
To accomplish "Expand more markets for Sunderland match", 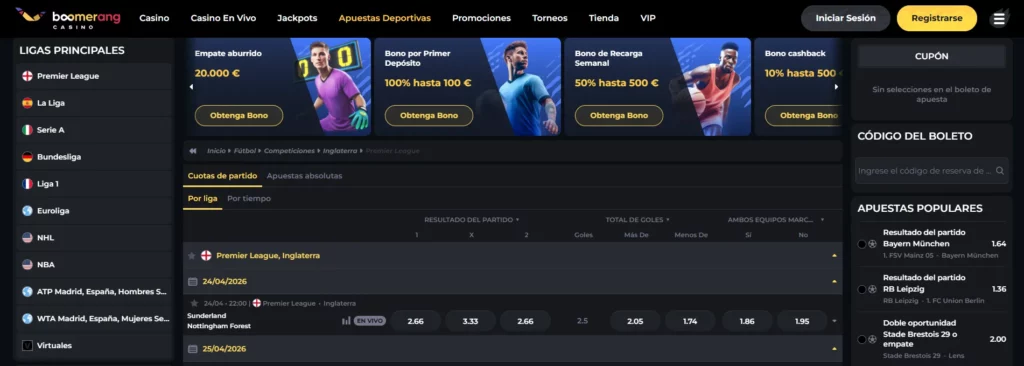I will [x=834, y=321].
